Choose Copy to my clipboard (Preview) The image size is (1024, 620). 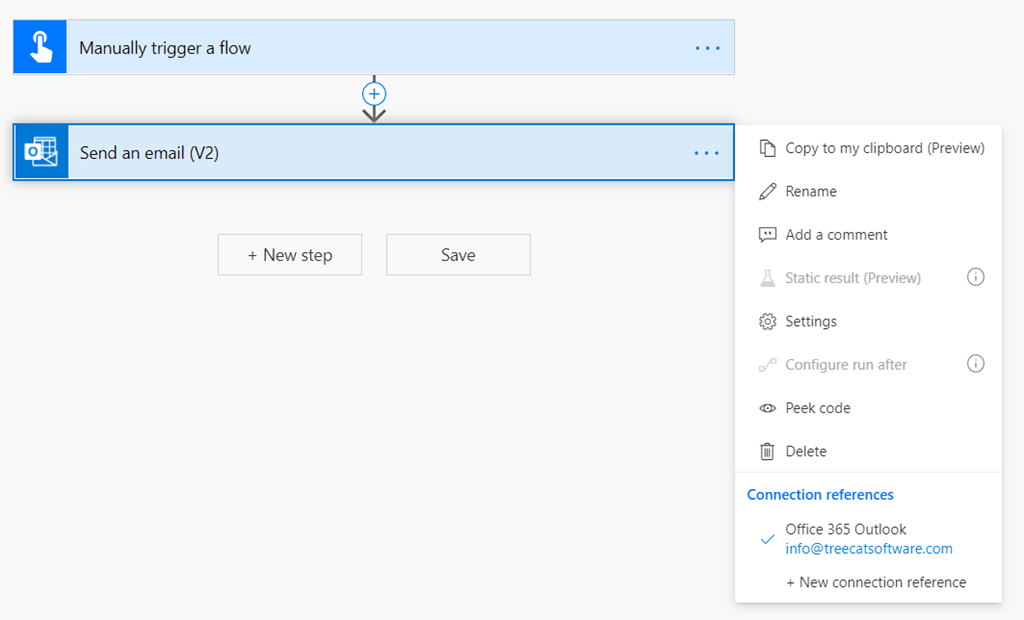[884, 148]
